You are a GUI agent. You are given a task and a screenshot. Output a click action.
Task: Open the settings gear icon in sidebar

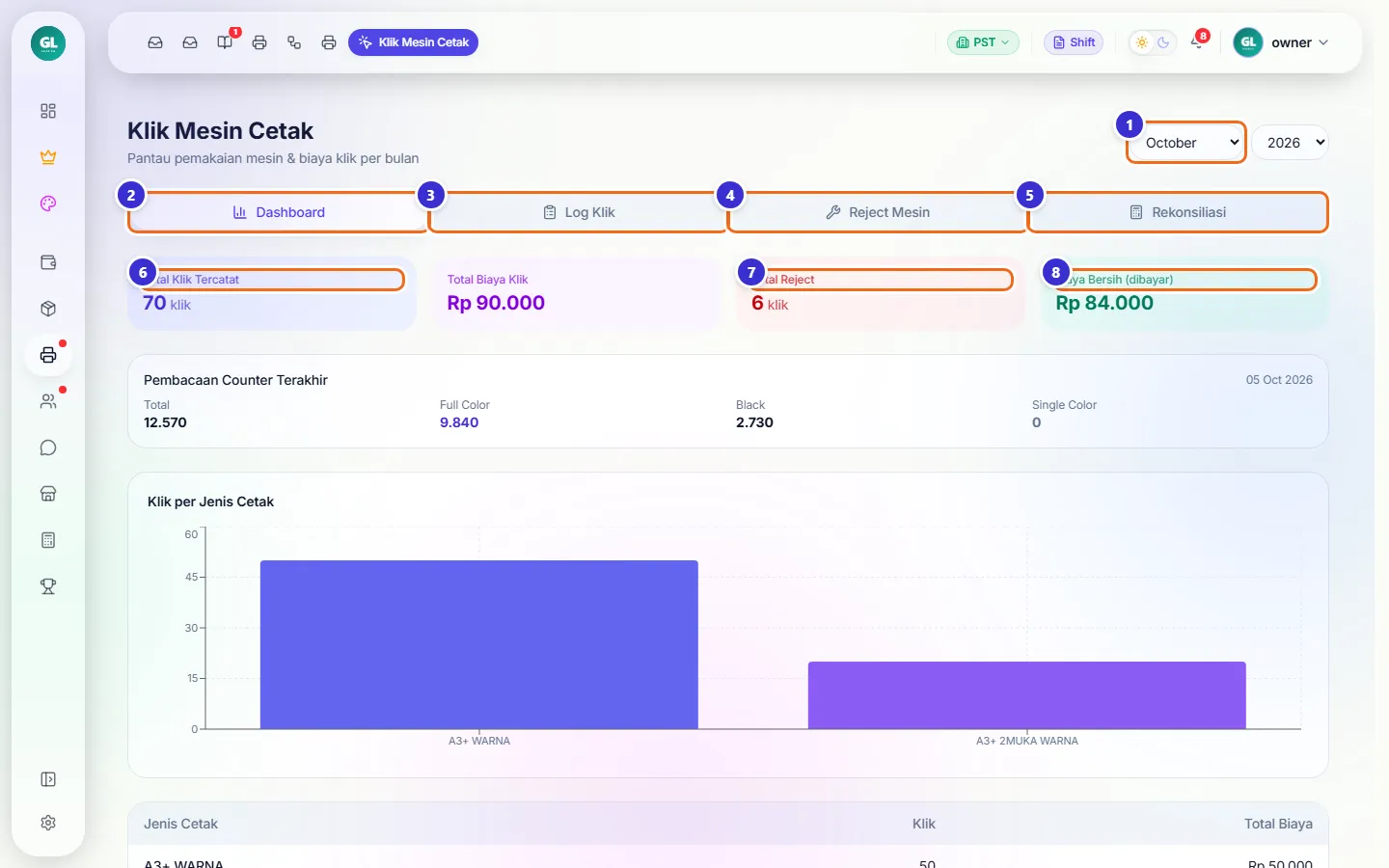[x=48, y=823]
